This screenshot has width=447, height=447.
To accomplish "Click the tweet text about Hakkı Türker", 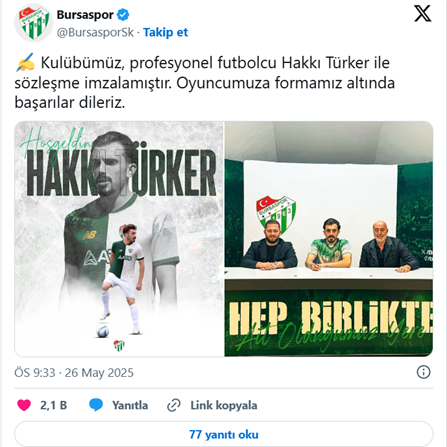I will point(205,83).
